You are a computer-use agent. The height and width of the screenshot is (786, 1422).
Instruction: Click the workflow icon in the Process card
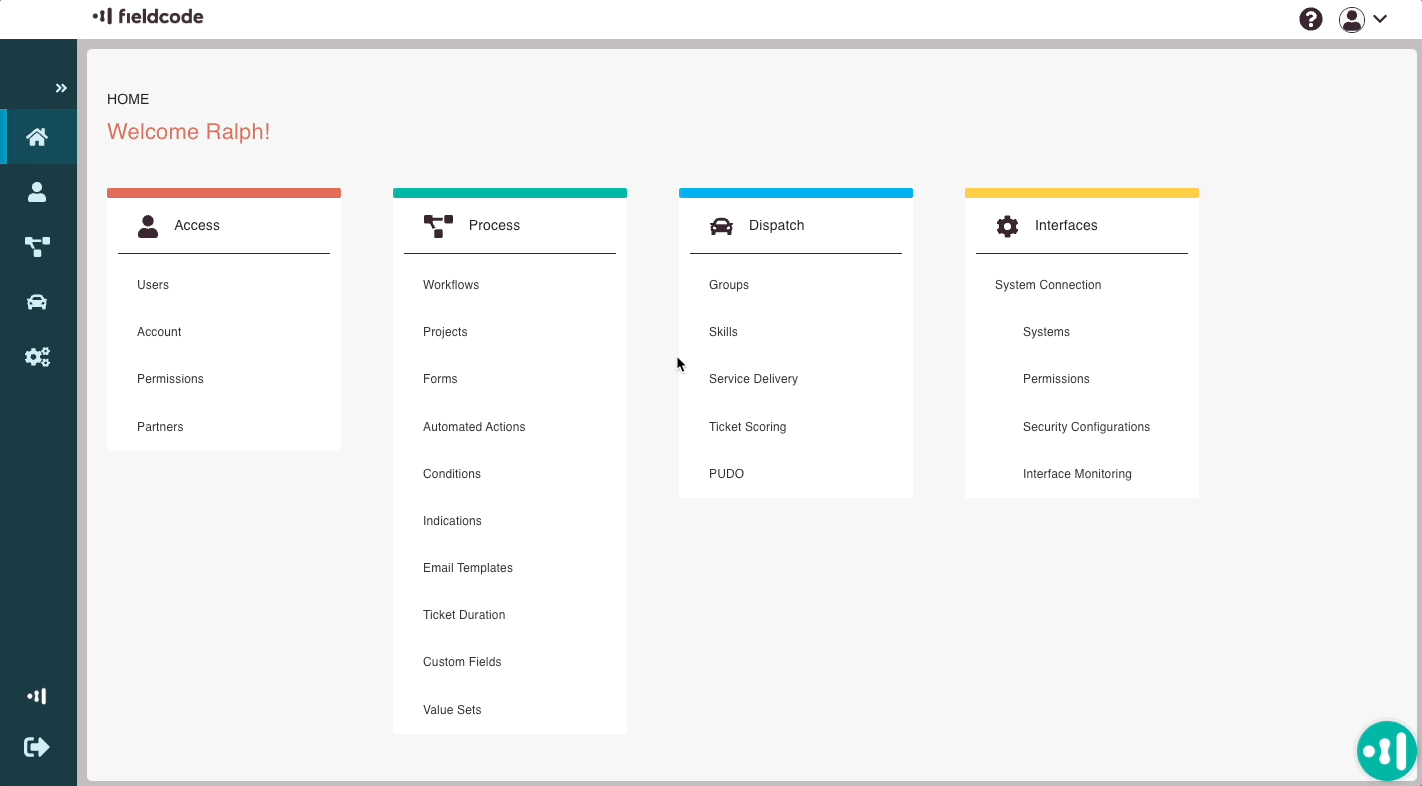(x=438, y=226)
